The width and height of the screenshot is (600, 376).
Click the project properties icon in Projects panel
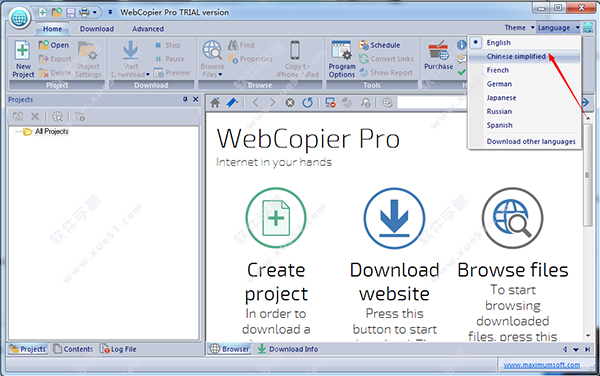point(80,116)
